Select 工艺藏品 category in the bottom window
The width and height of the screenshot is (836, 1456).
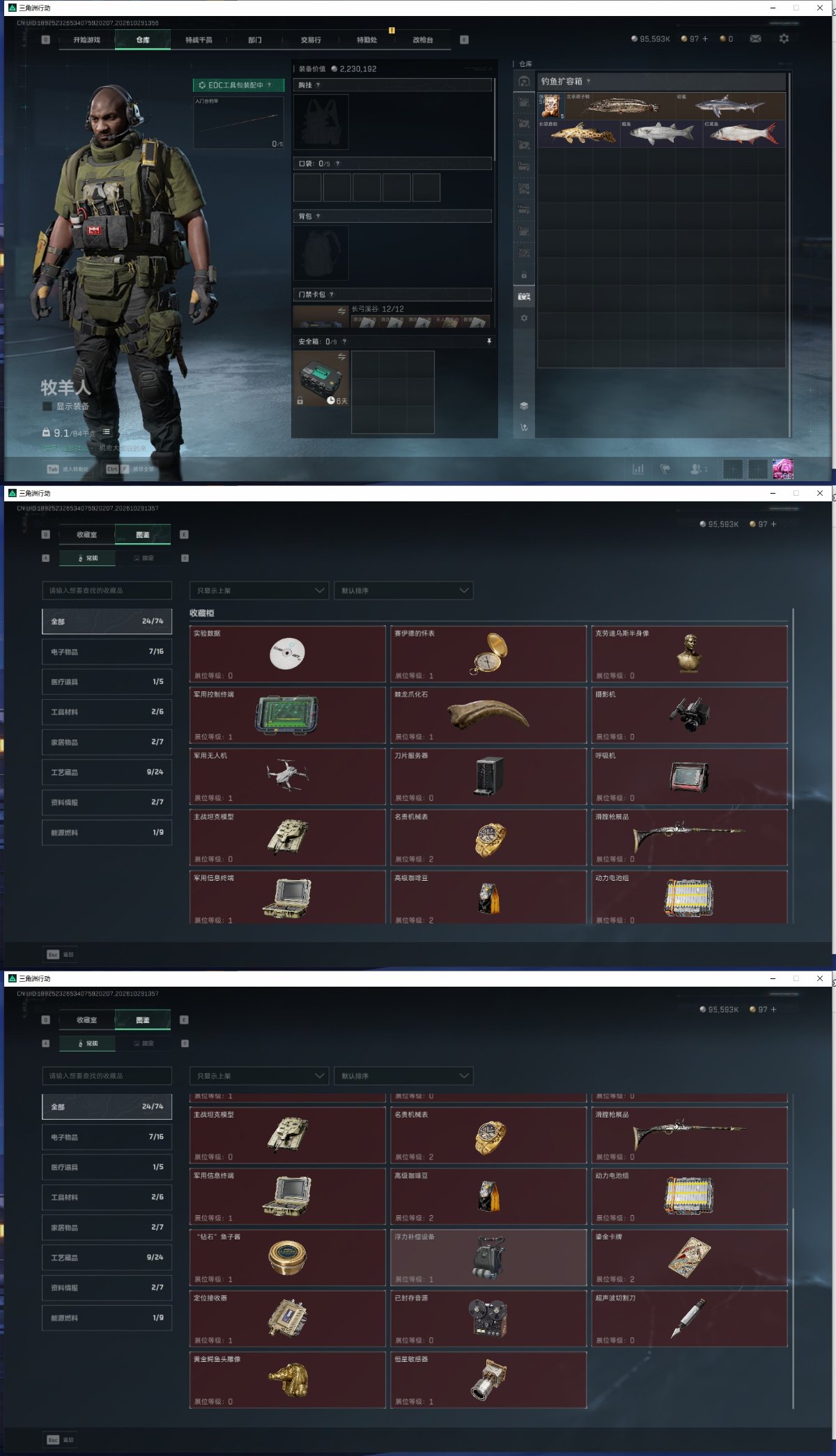[107, 1258]
